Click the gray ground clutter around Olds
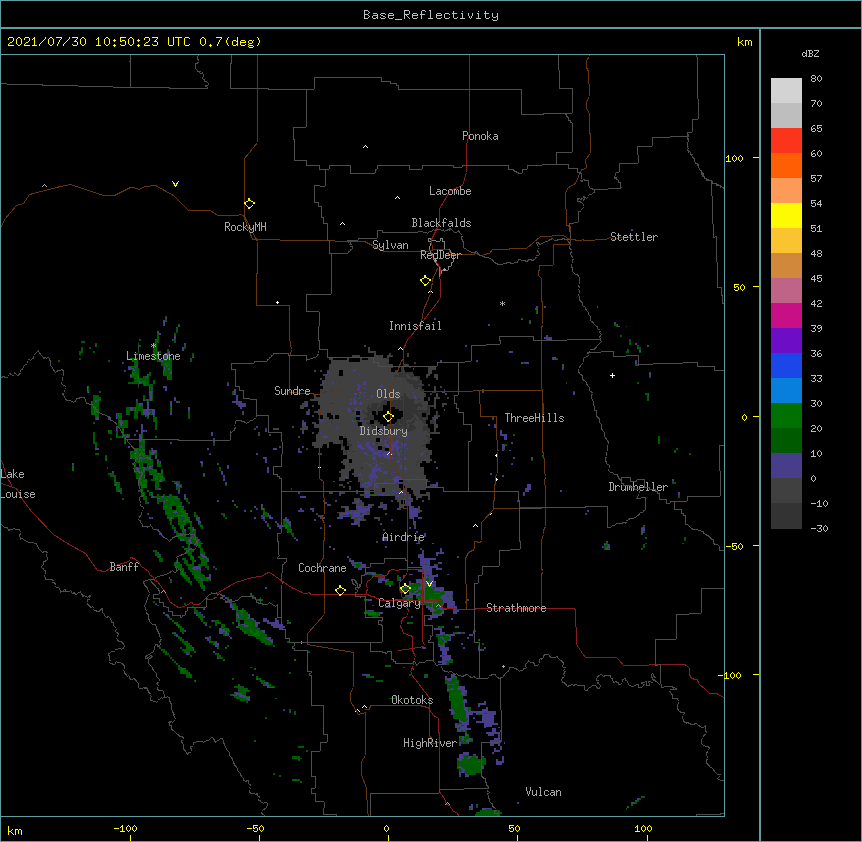The width and height of the screenshot is (862, 842). [379, 423]
